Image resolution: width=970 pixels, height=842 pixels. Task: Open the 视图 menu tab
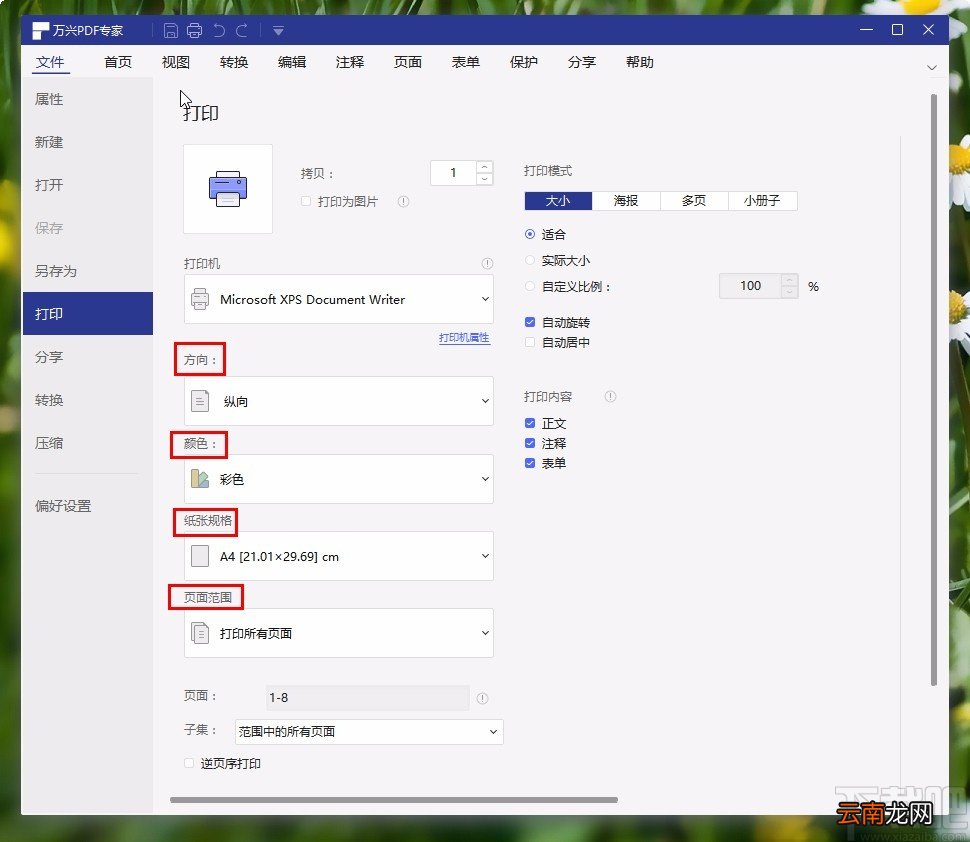(176, 62)
